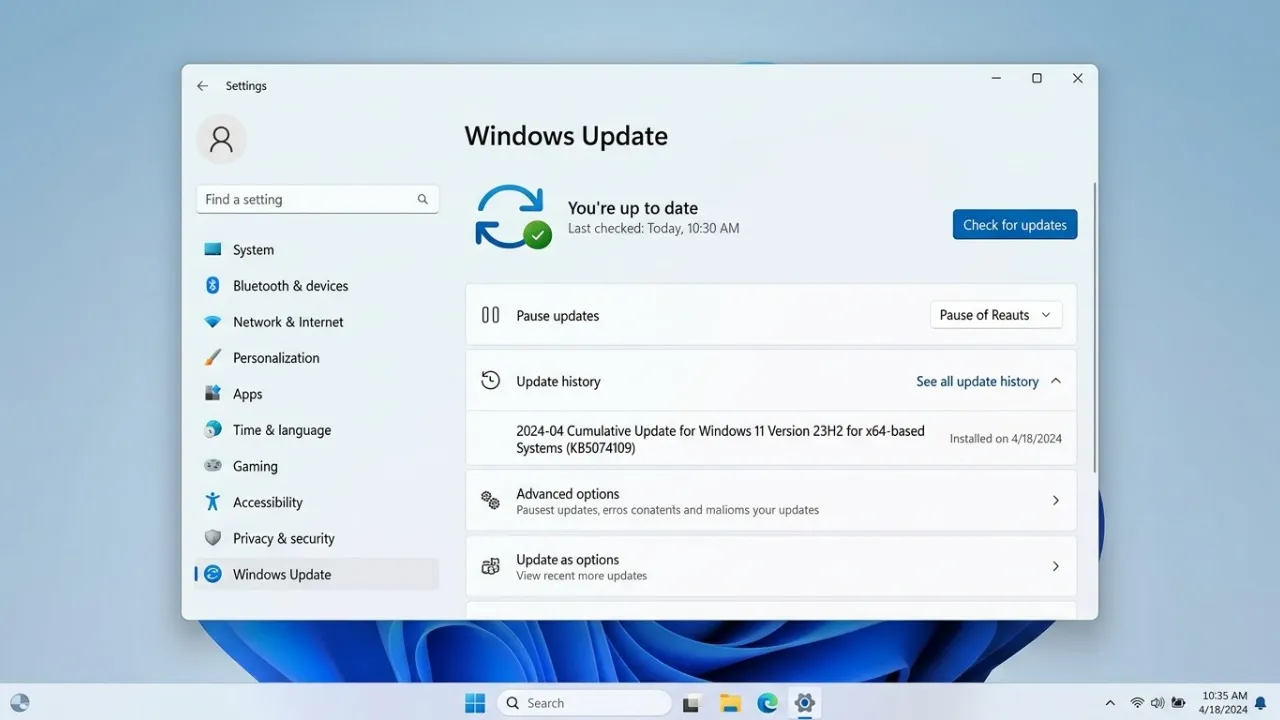This screenshot has height=720, width=1280.
Task: Show hidden icons in system tray
Action: pos(1110,703)
